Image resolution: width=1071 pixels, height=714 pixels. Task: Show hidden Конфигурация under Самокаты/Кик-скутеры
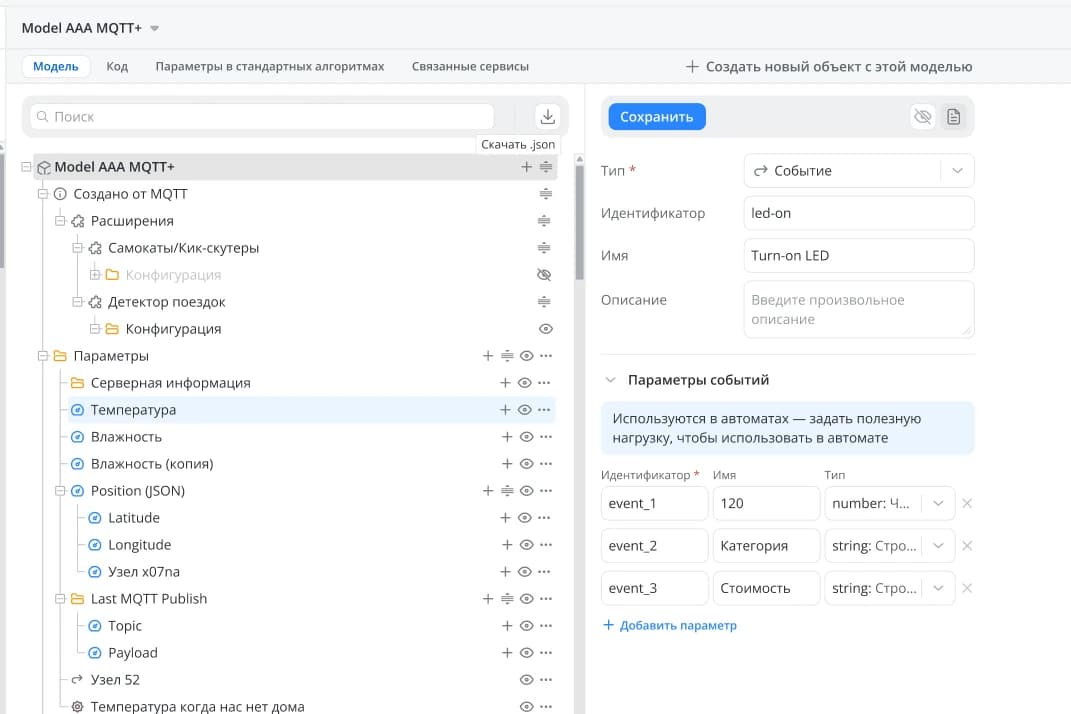[545, 275]
